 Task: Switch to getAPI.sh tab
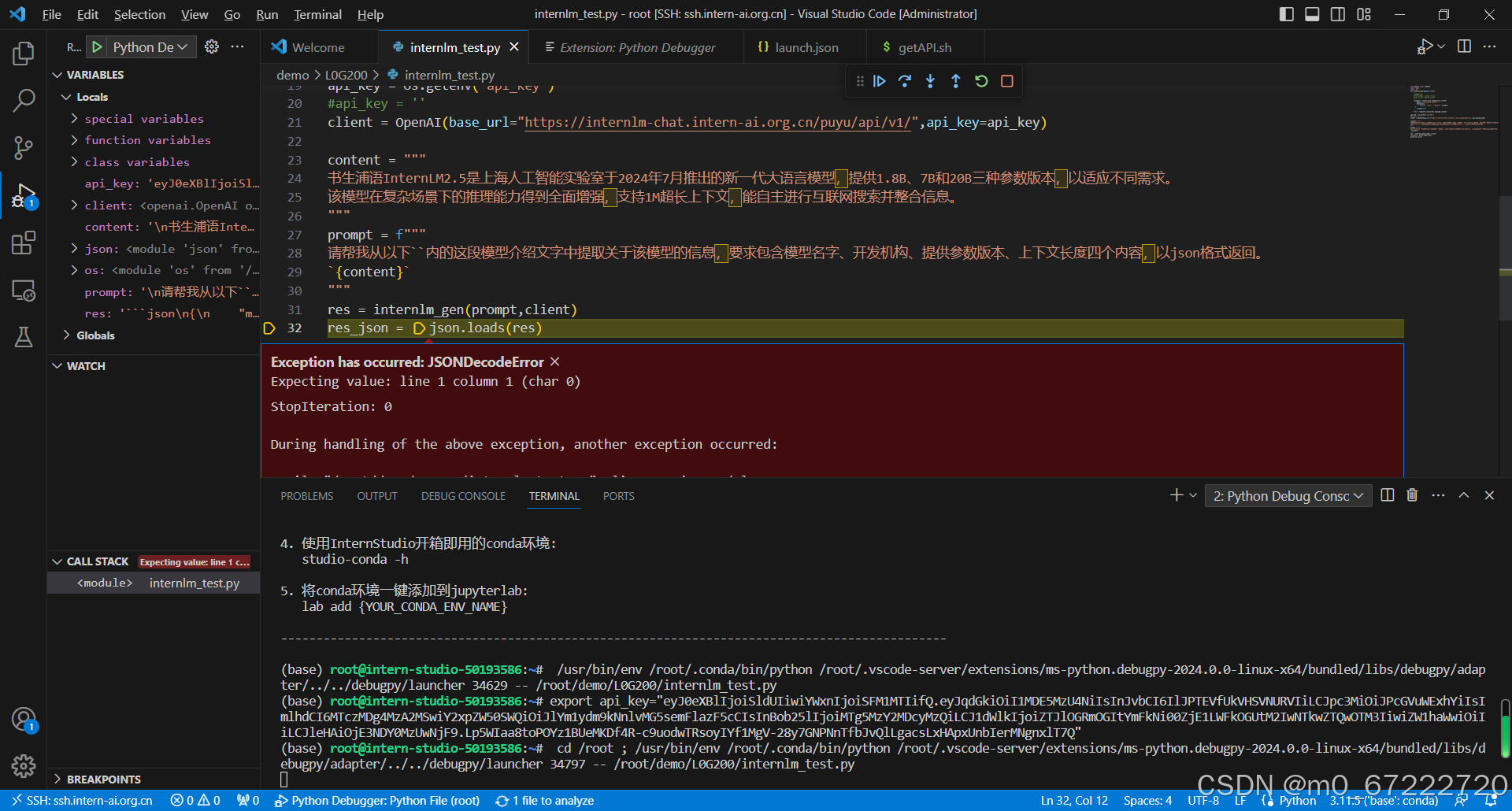click(925, 47)
